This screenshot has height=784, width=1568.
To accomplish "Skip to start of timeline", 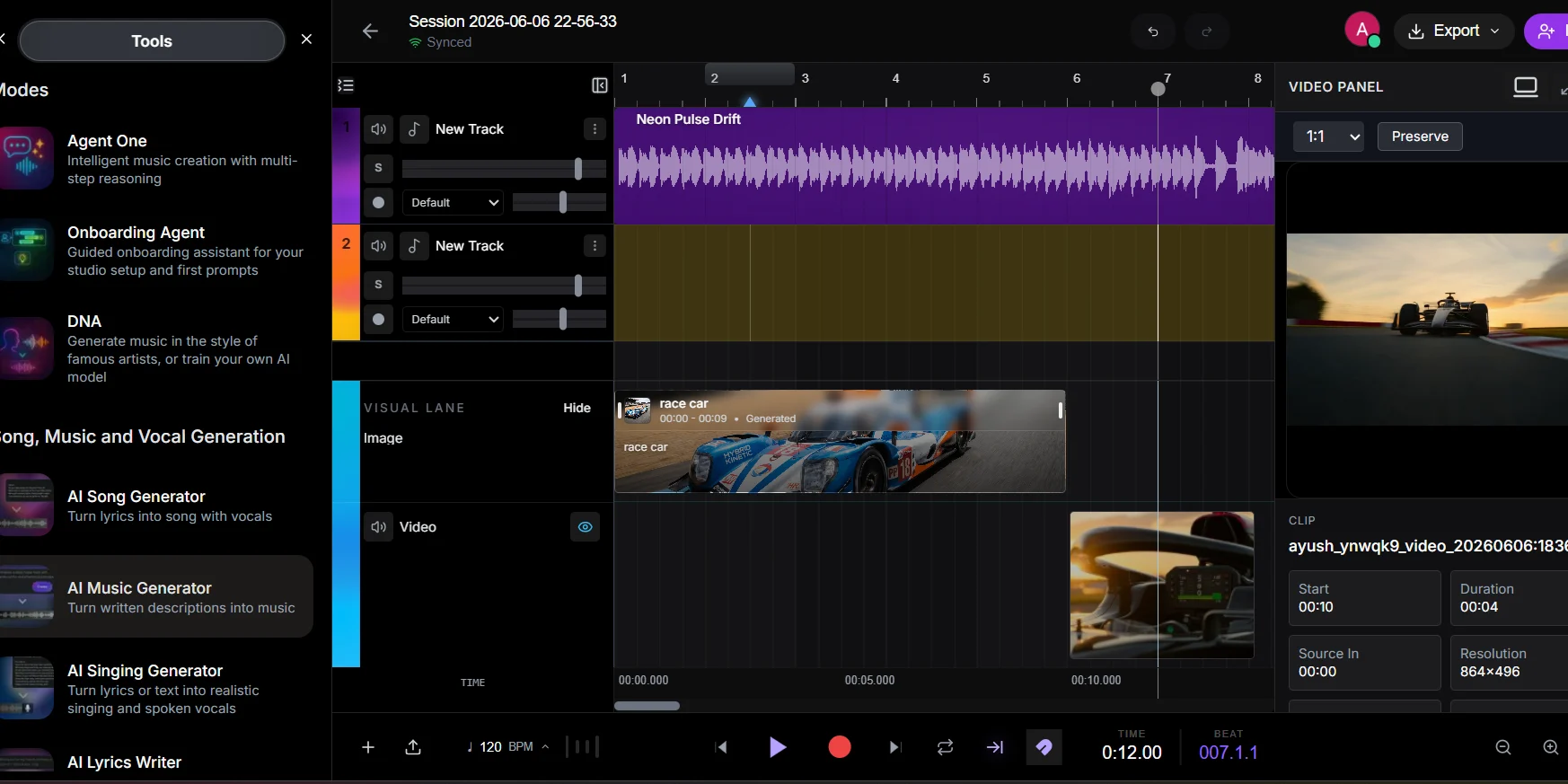I will 721,747.
